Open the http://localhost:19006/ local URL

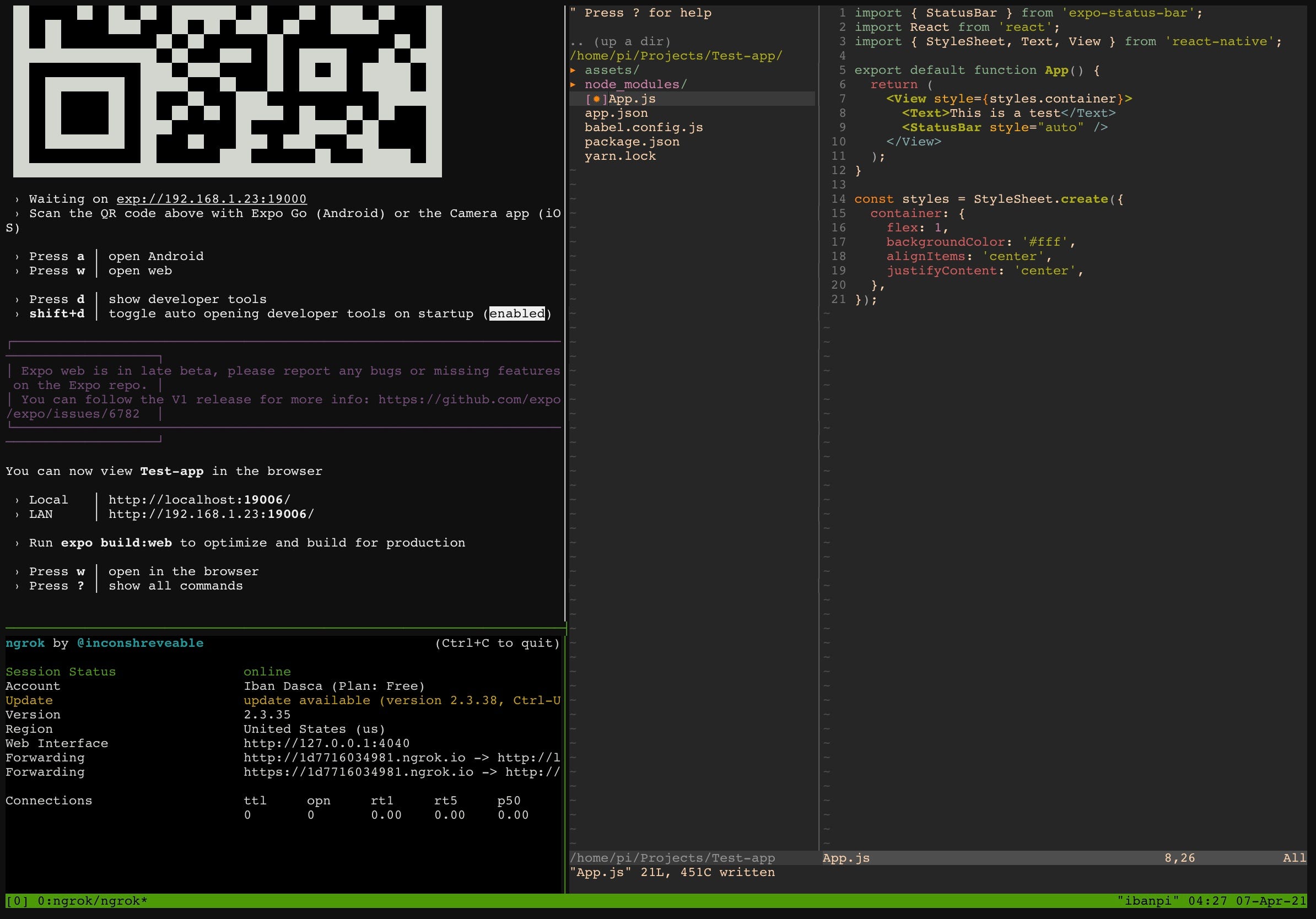(x=199, y=500)
